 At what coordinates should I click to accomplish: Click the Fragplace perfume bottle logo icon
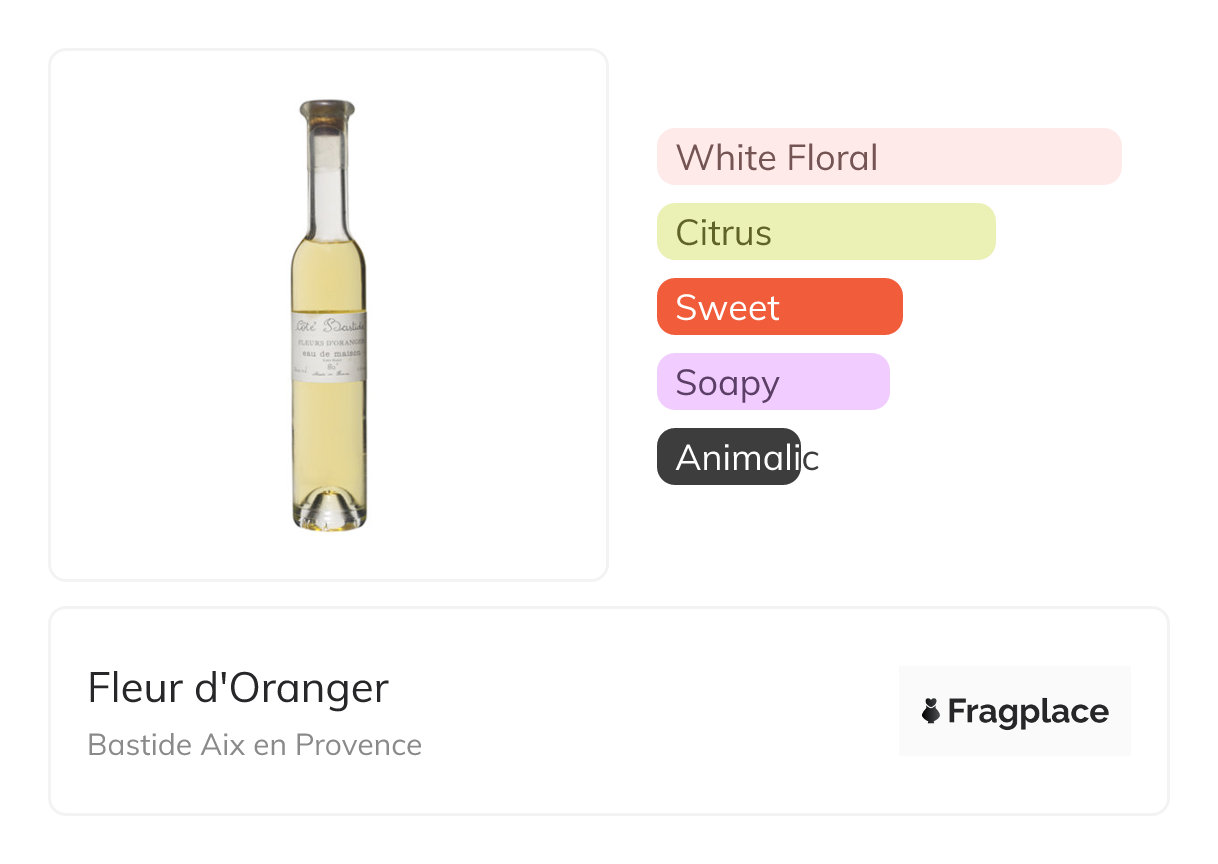931,711
